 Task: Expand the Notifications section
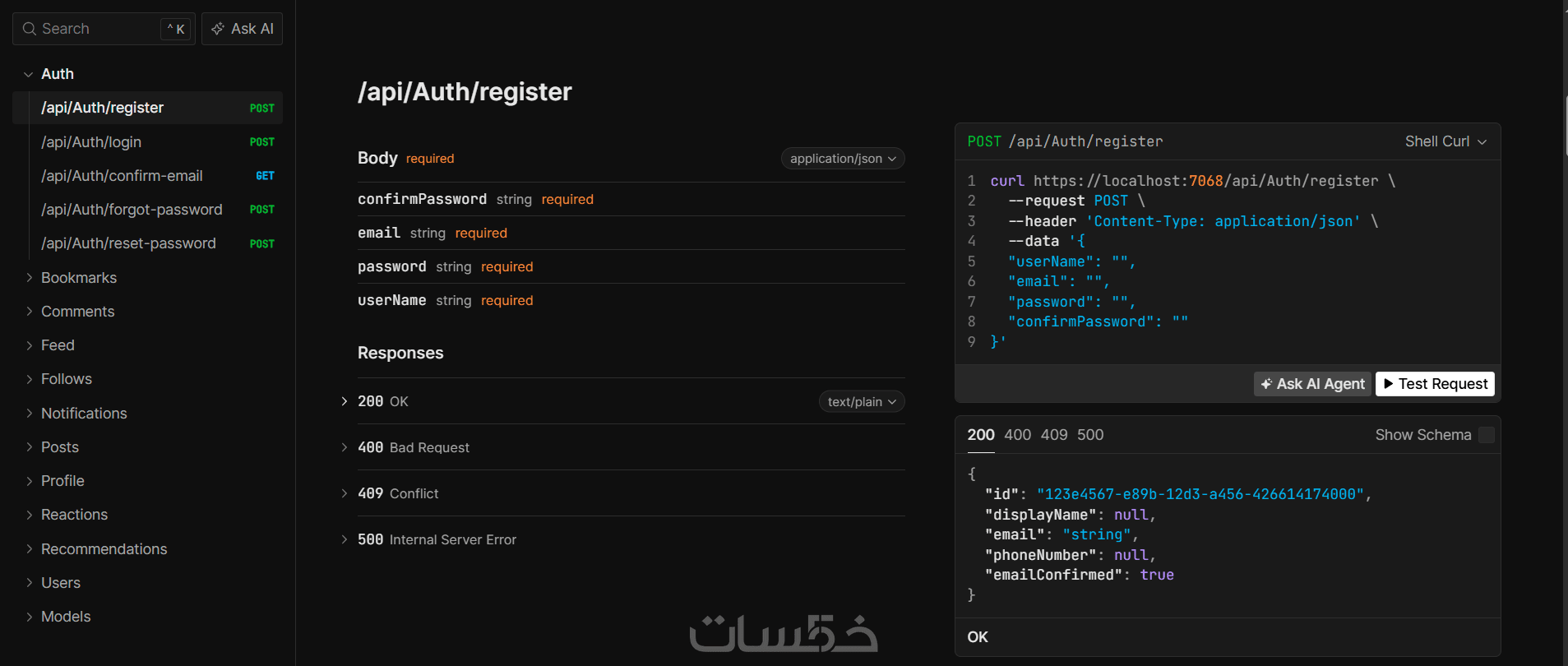[x=29, y=414]
